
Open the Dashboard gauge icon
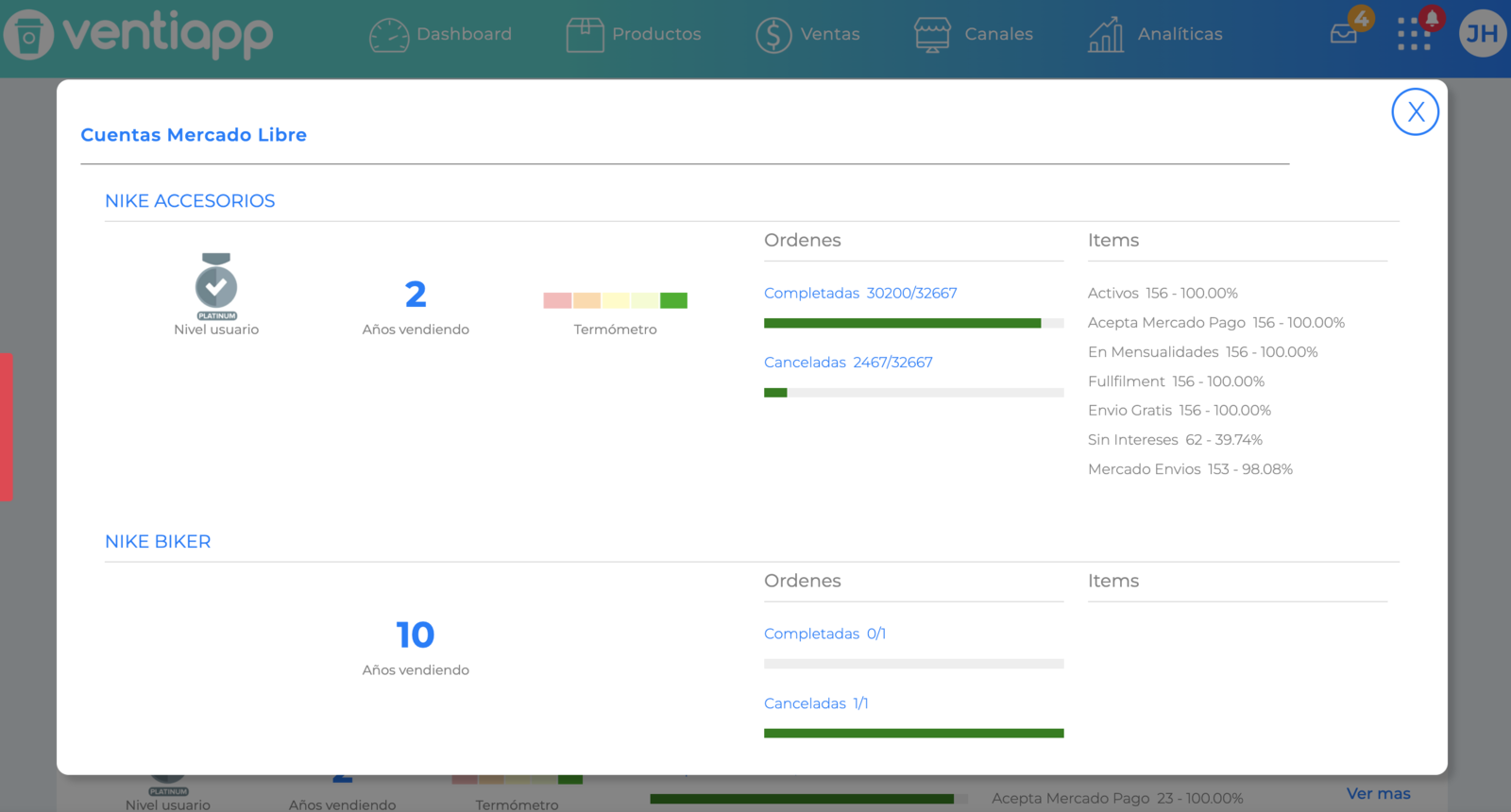[x=389, y=35]
